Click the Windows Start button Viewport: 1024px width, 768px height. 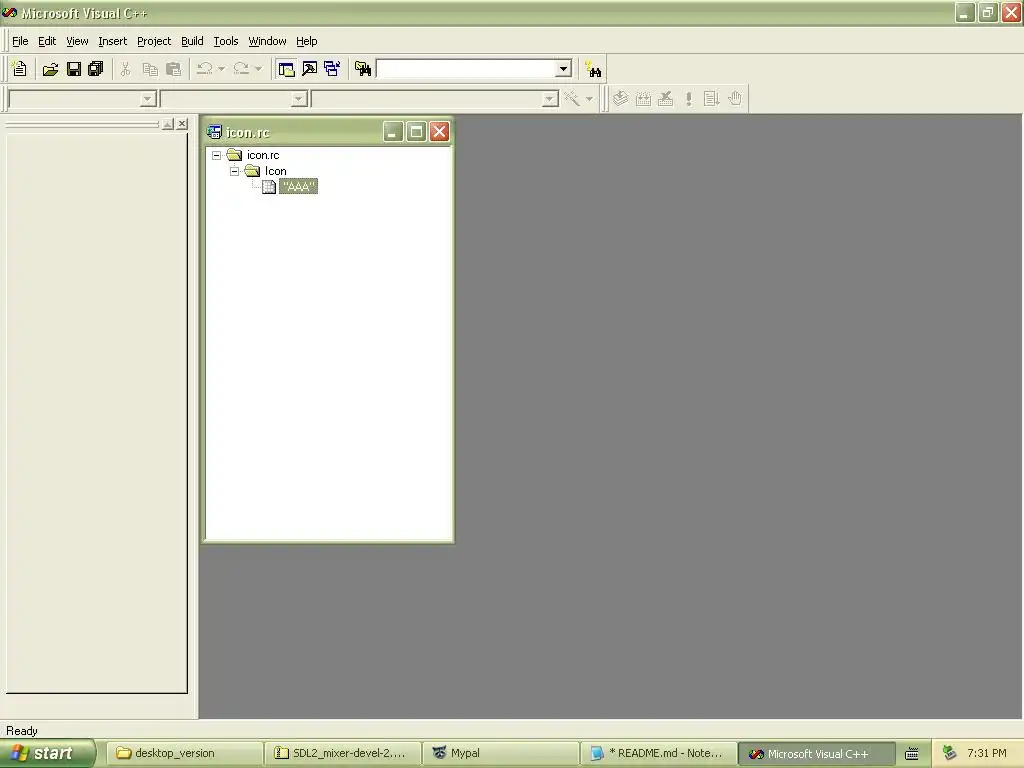(47, 753)
